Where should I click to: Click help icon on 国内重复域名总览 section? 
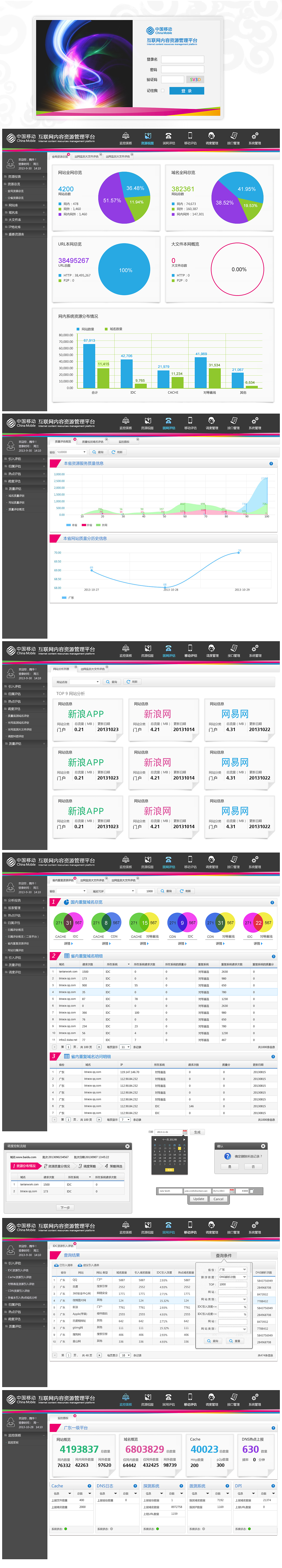coord(272,903)
